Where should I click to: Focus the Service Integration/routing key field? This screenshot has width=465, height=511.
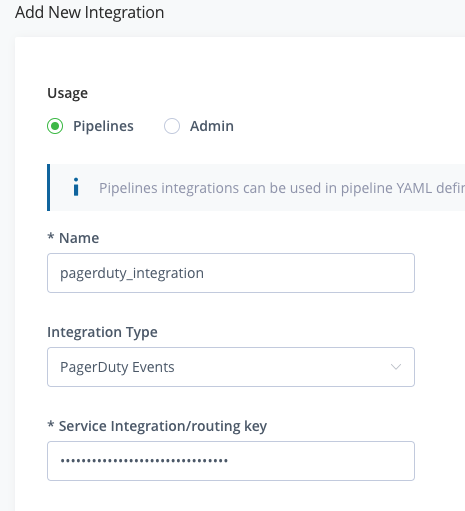pos(231,461)
